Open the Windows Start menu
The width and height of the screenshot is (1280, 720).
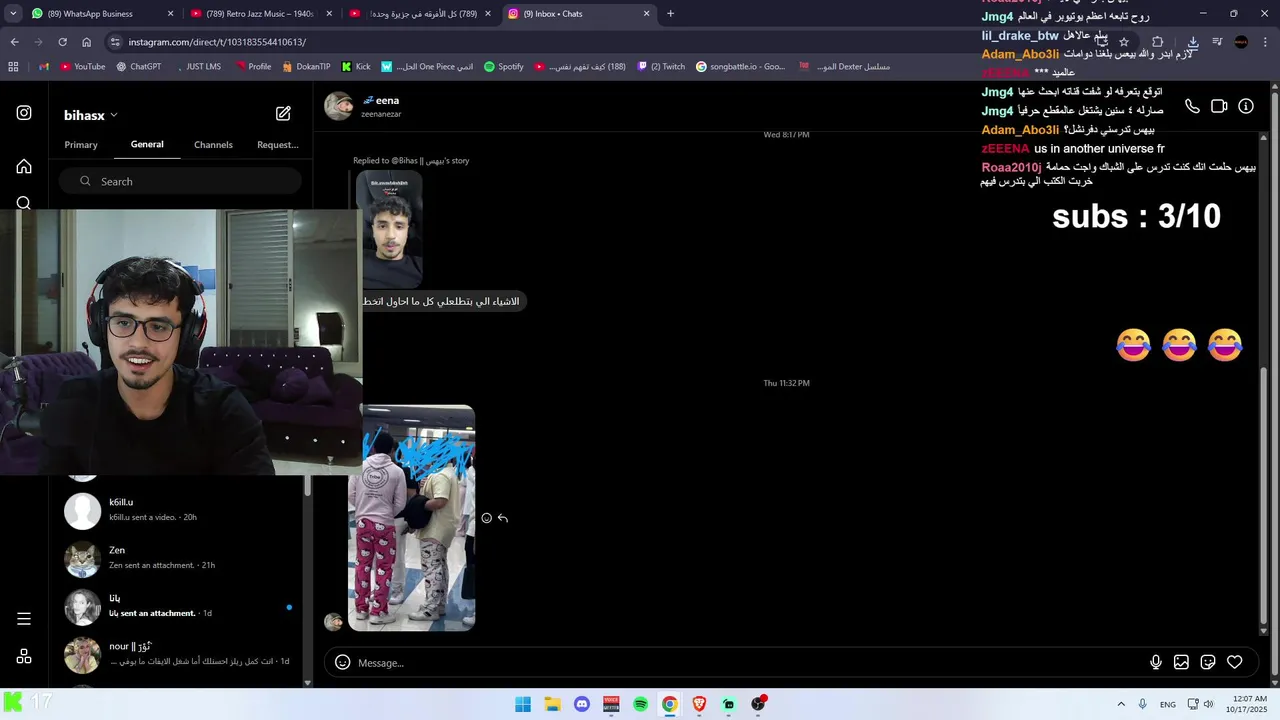[523, 704]
